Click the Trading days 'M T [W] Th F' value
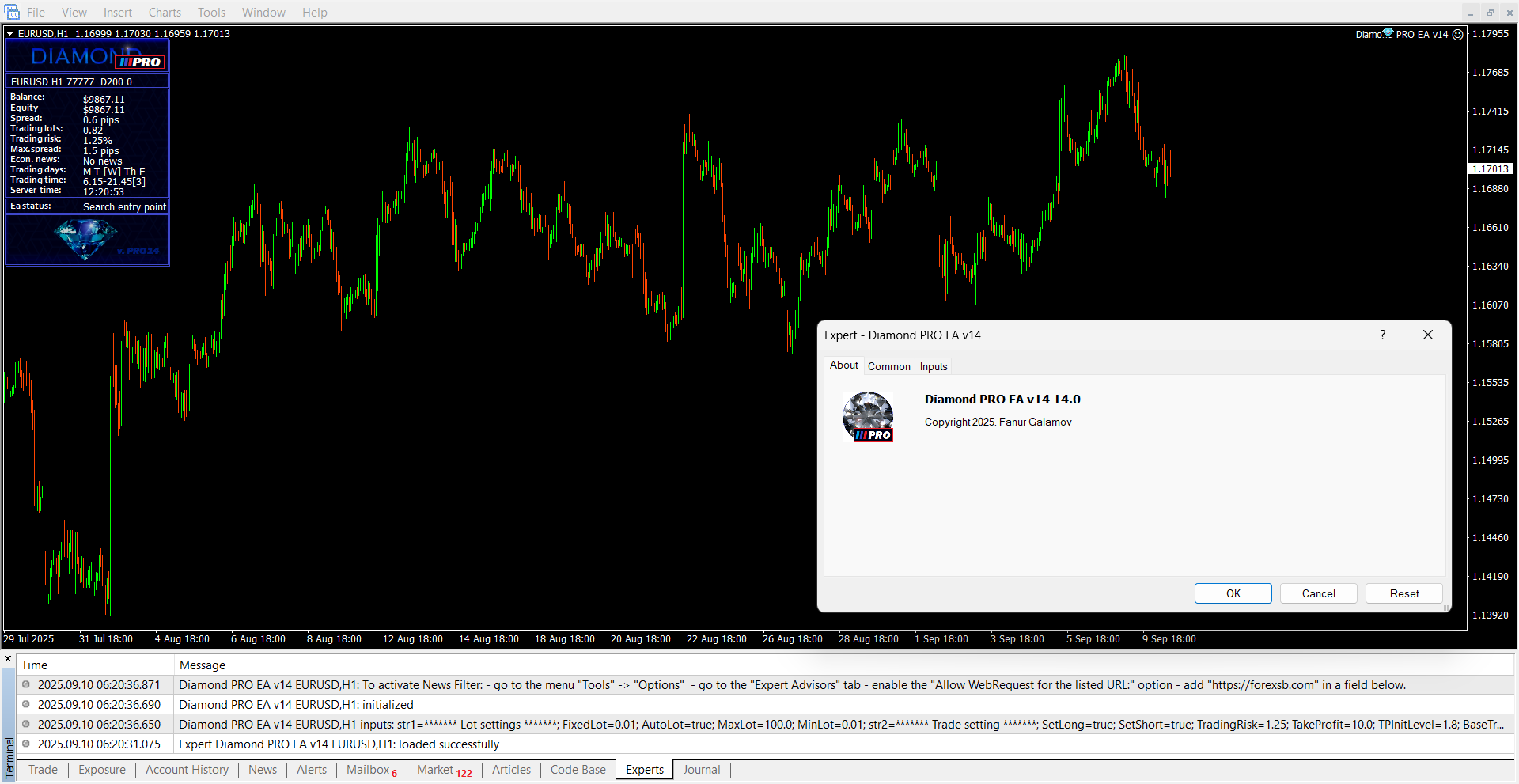The height and width of the screenshot is (784, 1519). pyautogui.click(x=114, y=172)
